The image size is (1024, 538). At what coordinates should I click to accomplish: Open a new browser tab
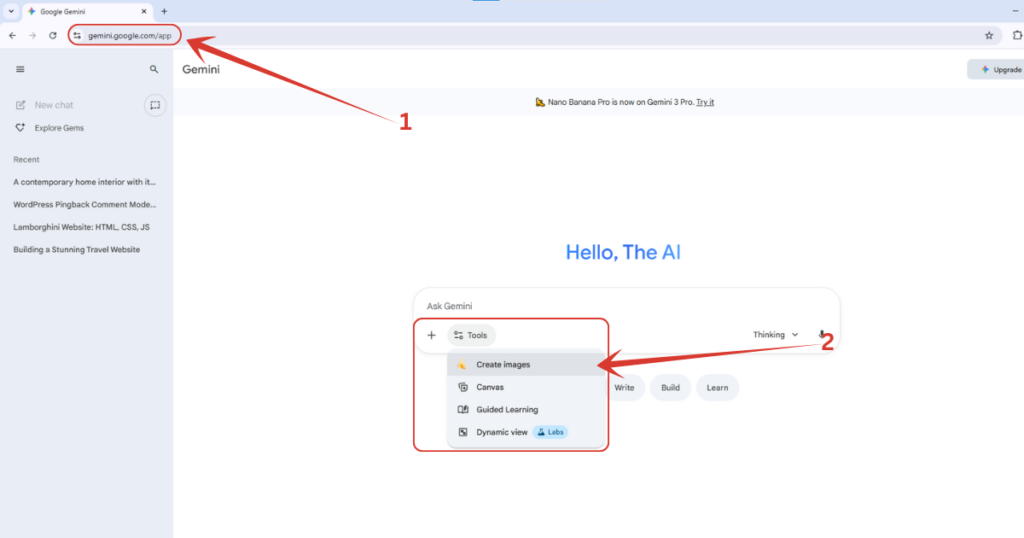coord(164,11)
